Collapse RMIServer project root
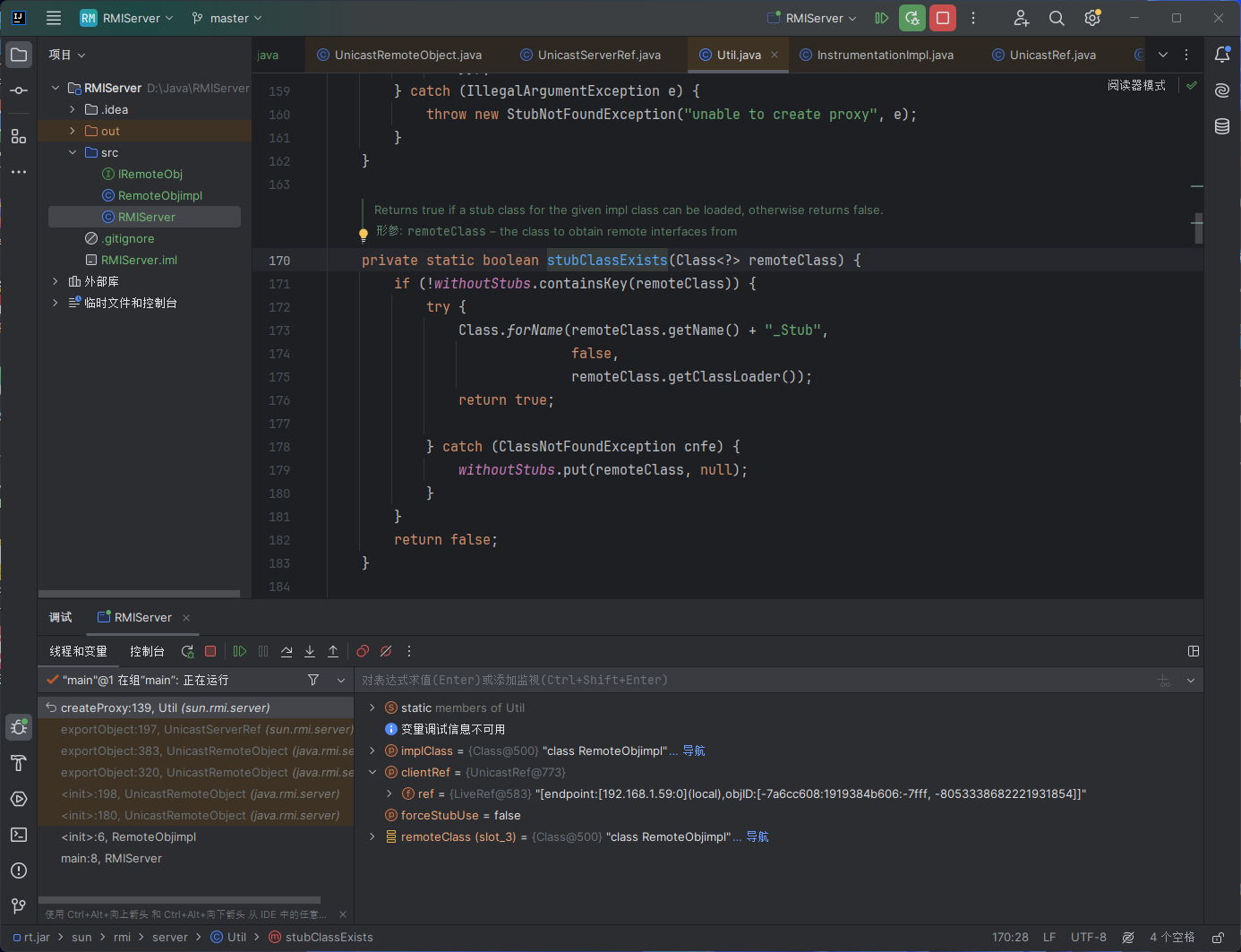Viewport: 1241px width, 952px height. coord(56,88)
